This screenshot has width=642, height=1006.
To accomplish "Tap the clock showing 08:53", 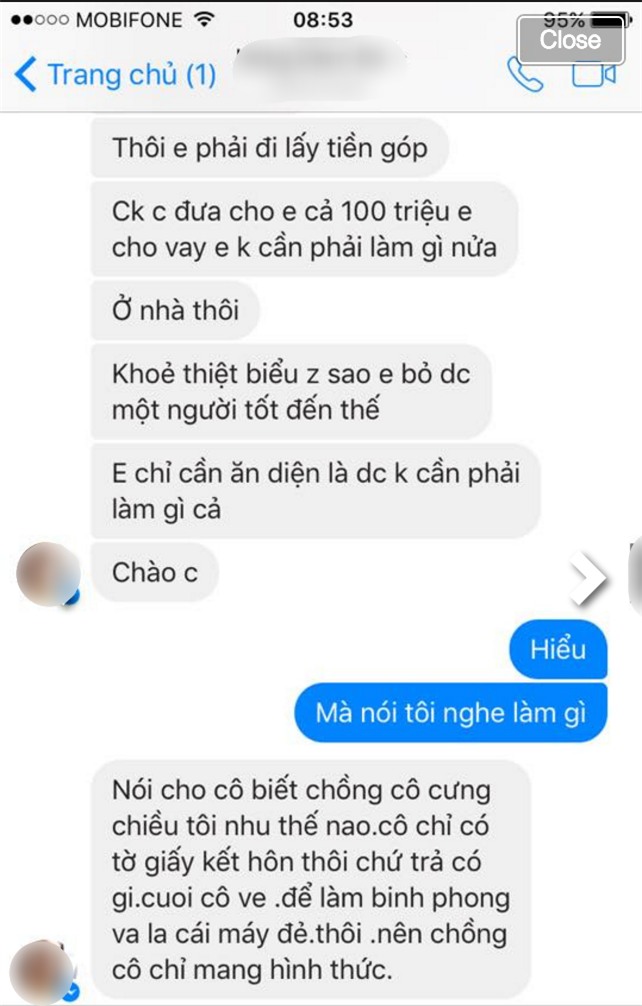I will [x=323, y=19].
